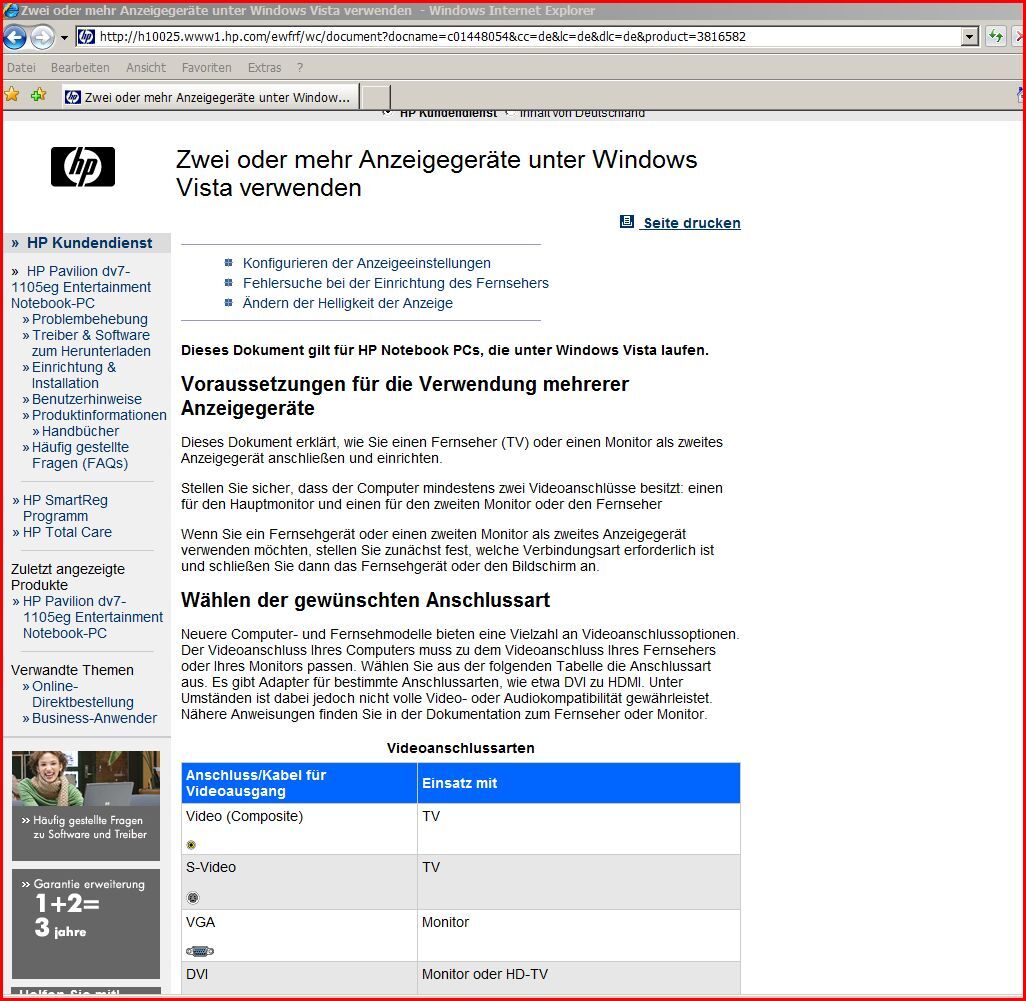Open the Favorites Center star icon

click(x=12, y=95)
